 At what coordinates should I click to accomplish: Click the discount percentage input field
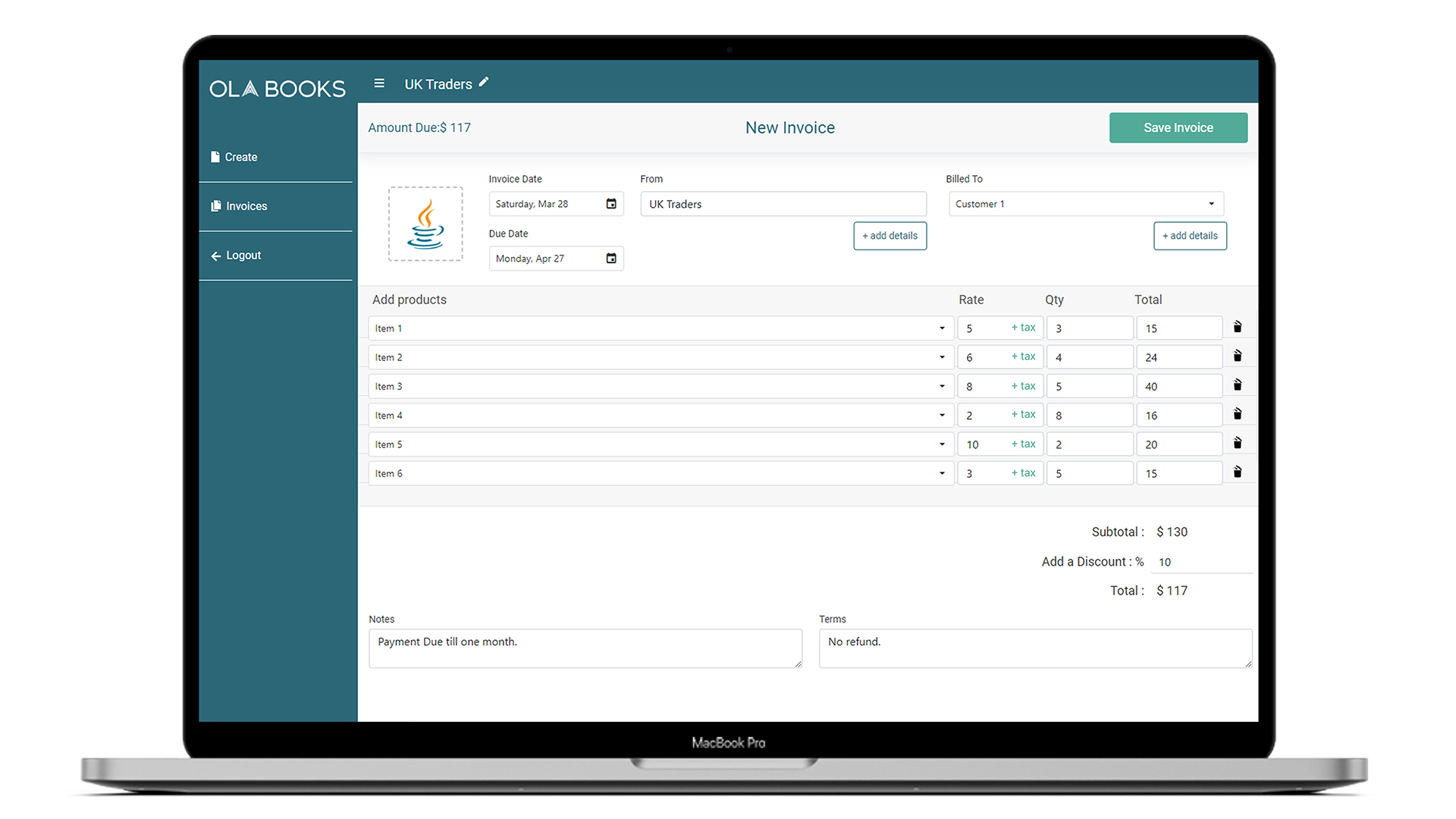pyautogui.click(x=1200, y=562)
